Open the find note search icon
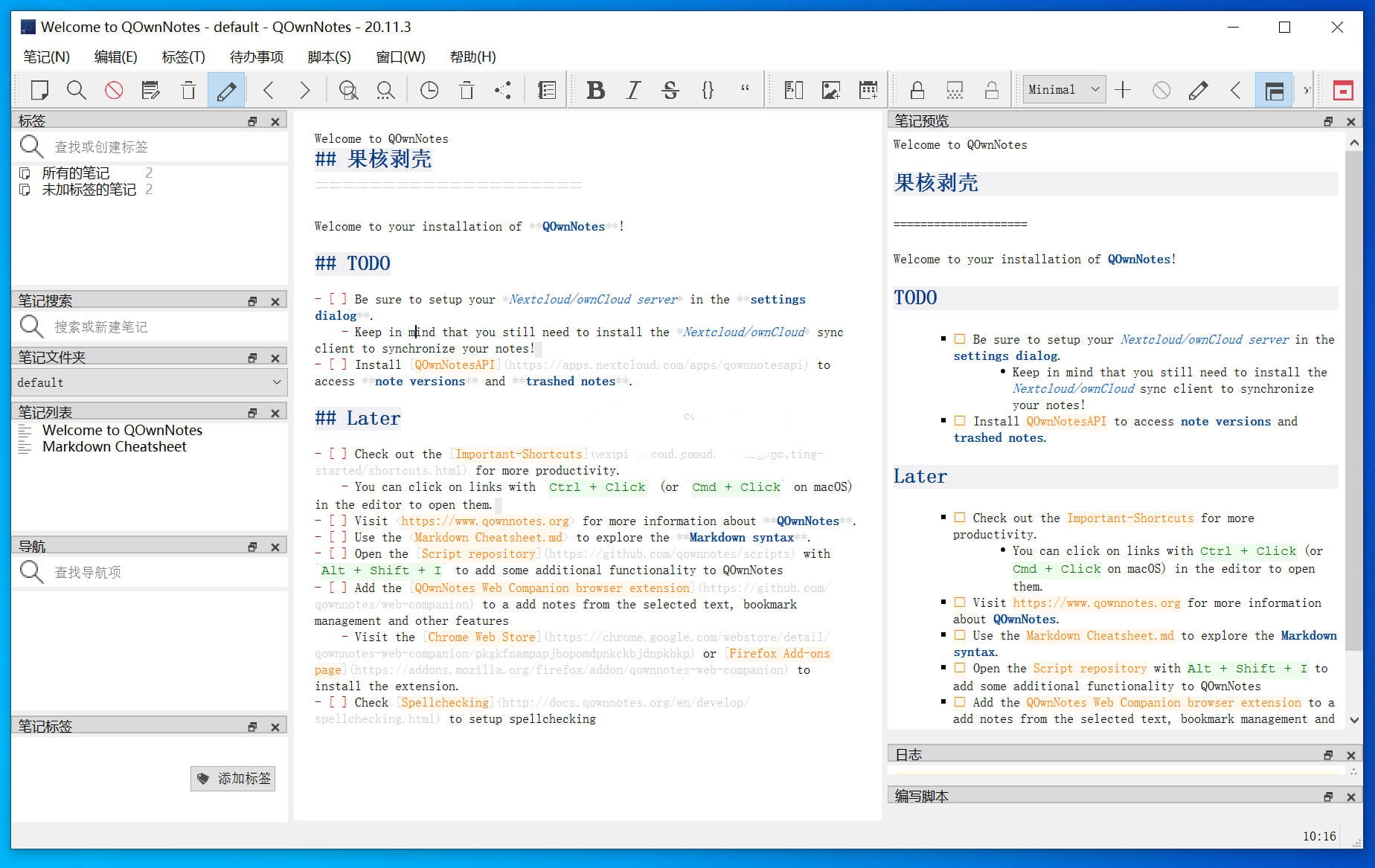The width and height of the screenshot is (1375, 868). coord(76,90)
